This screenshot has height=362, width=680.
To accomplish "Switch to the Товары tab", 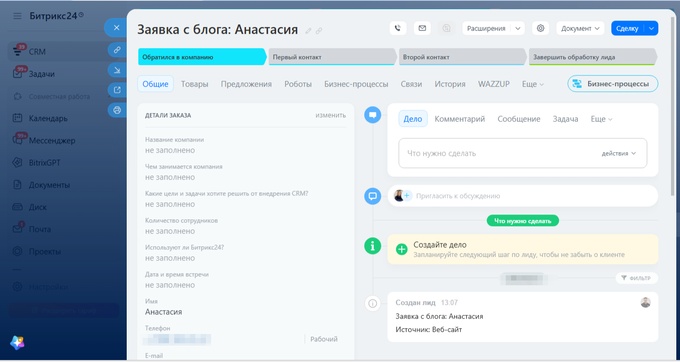I will point(195,84).
